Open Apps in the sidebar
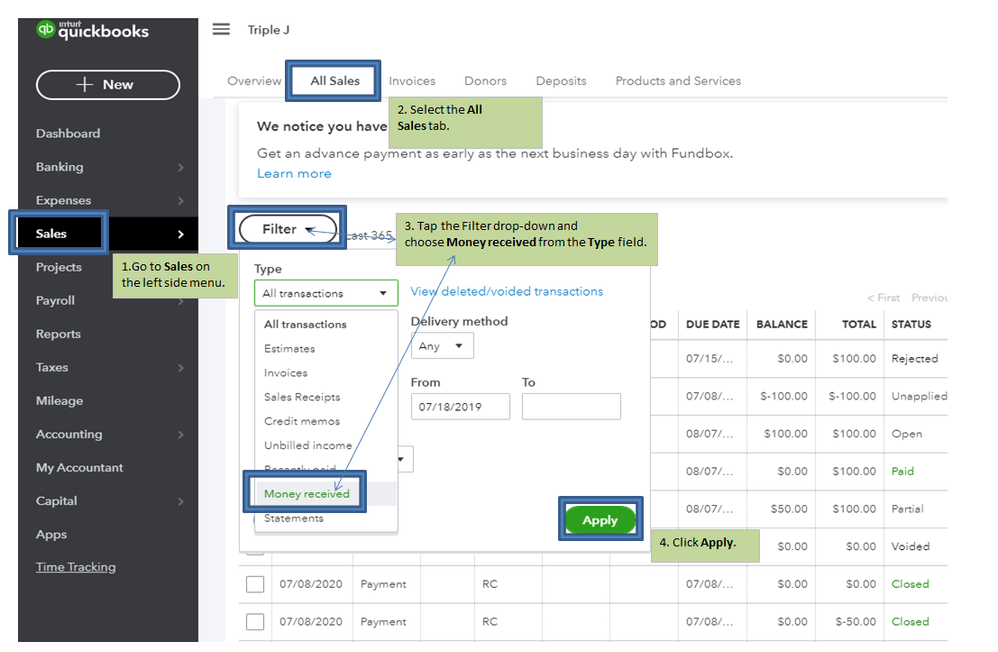 click(x=51, y=534)
